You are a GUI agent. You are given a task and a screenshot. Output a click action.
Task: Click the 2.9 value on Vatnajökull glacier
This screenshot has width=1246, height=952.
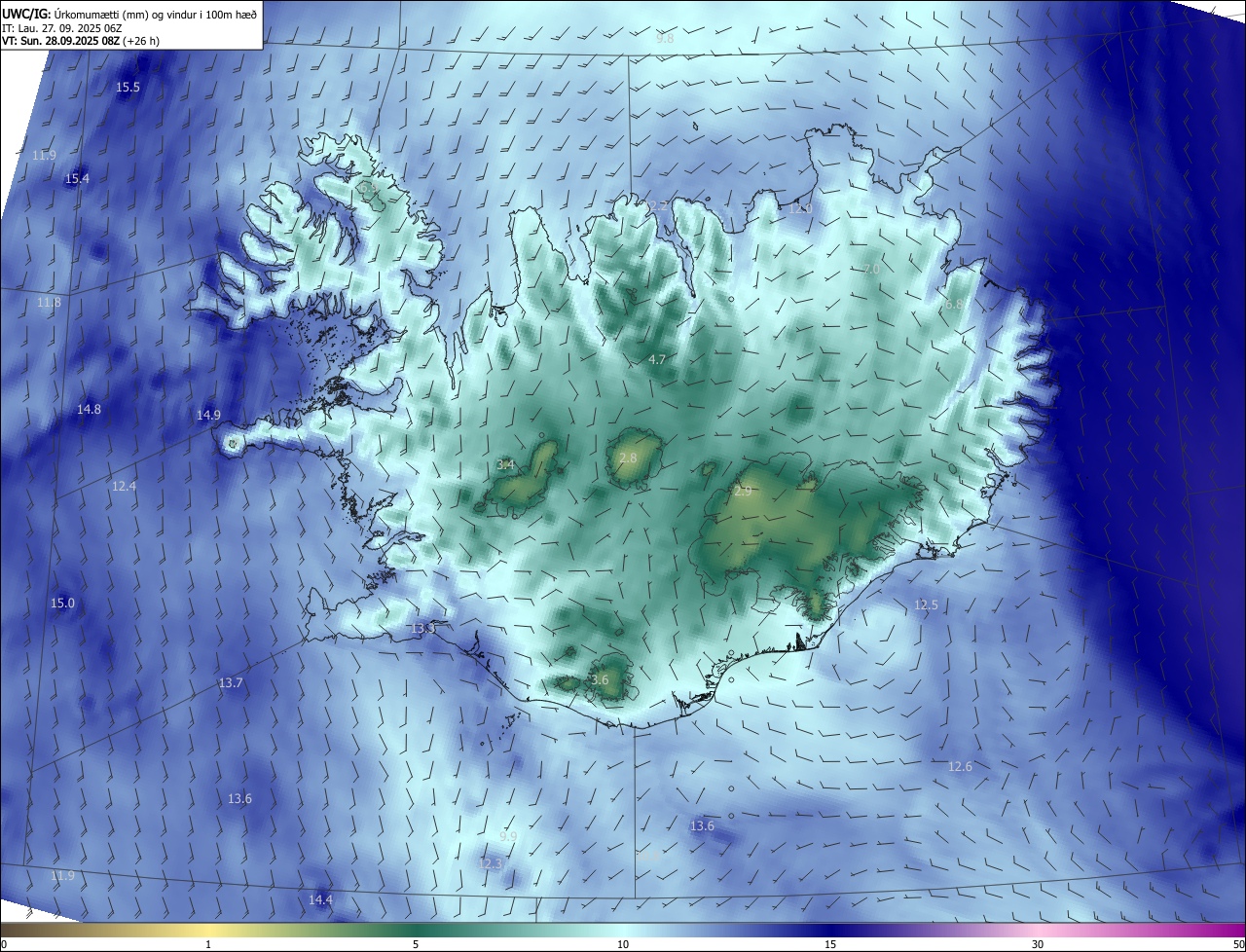(x=743, y=493)
